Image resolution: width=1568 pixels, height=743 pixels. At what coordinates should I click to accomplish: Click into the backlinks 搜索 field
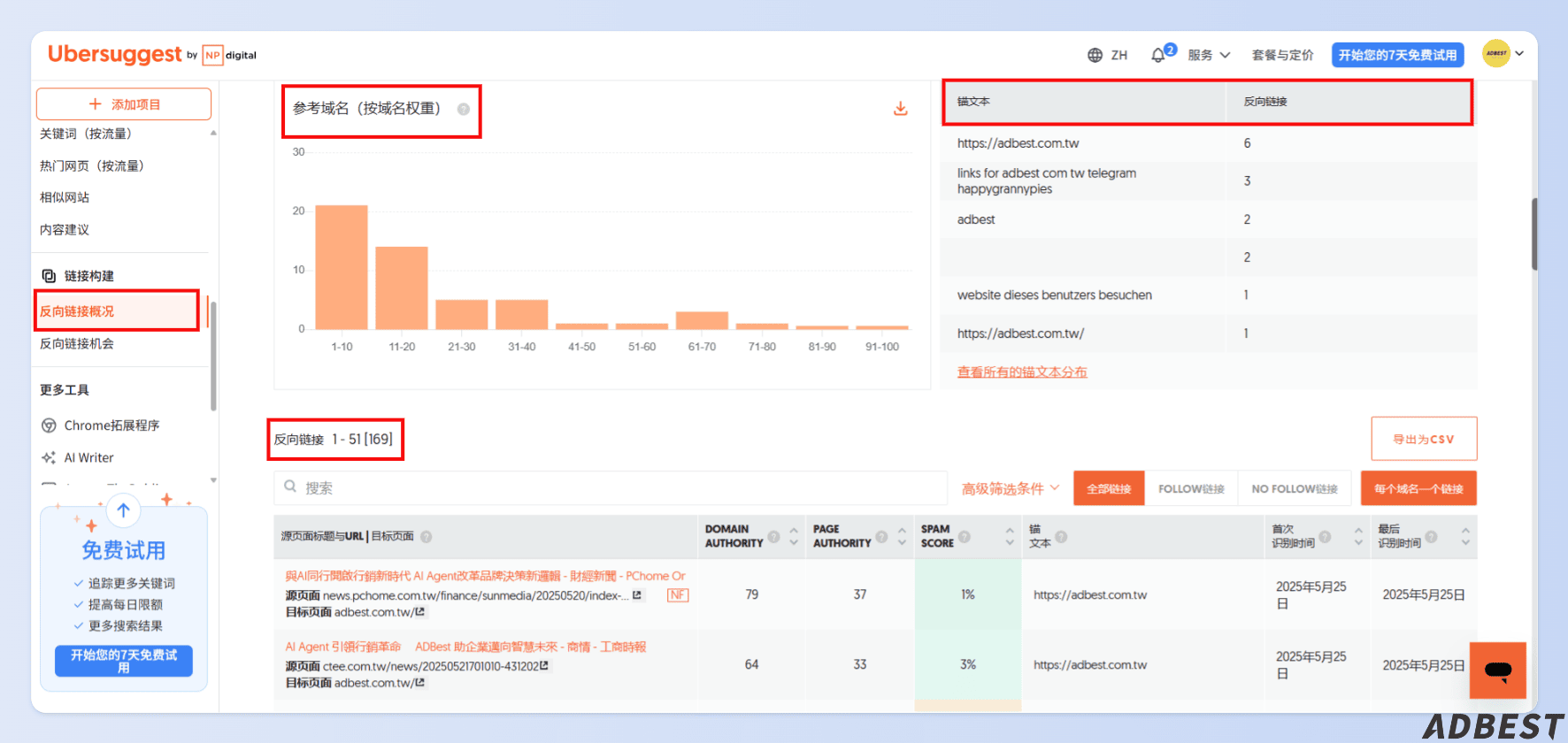611,488
